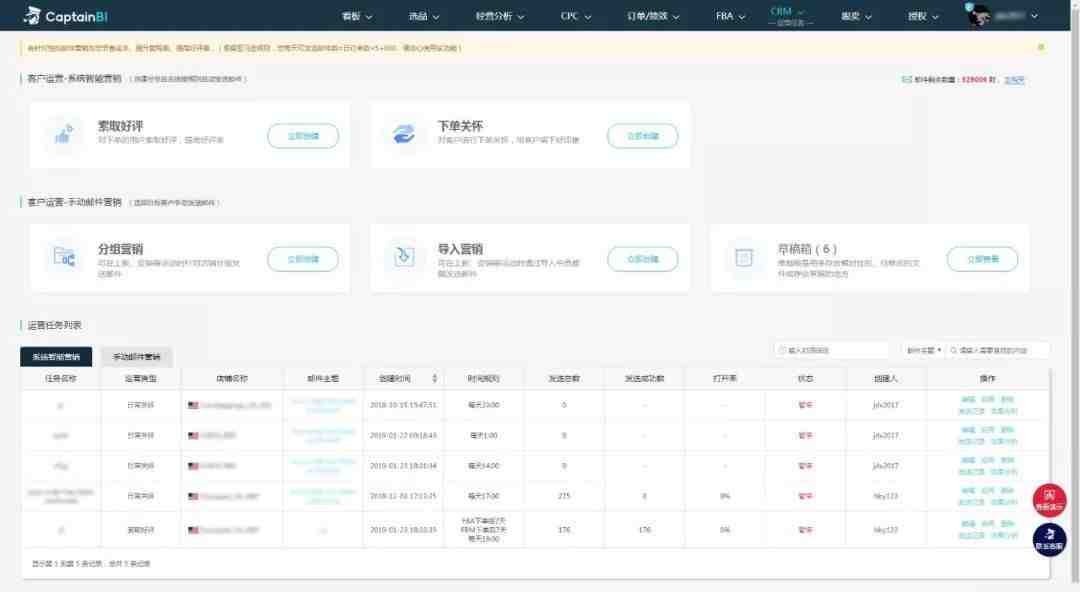Expand the 授权 navigation menu

pos(924,16)
